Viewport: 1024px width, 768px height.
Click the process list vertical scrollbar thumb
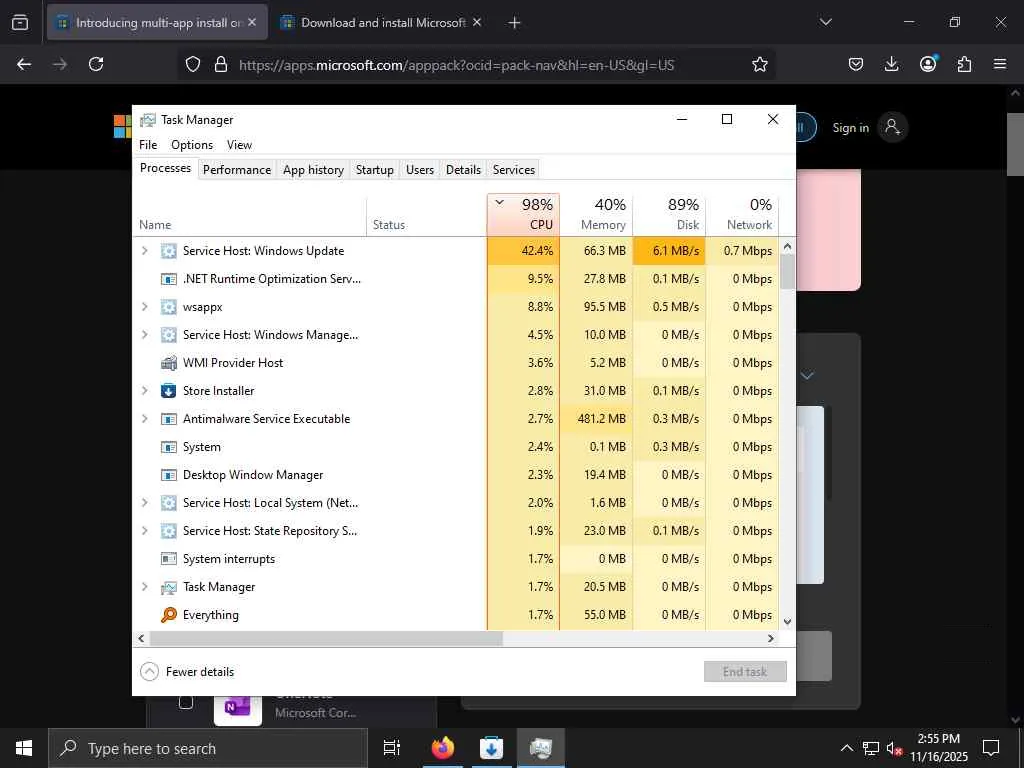788,271
